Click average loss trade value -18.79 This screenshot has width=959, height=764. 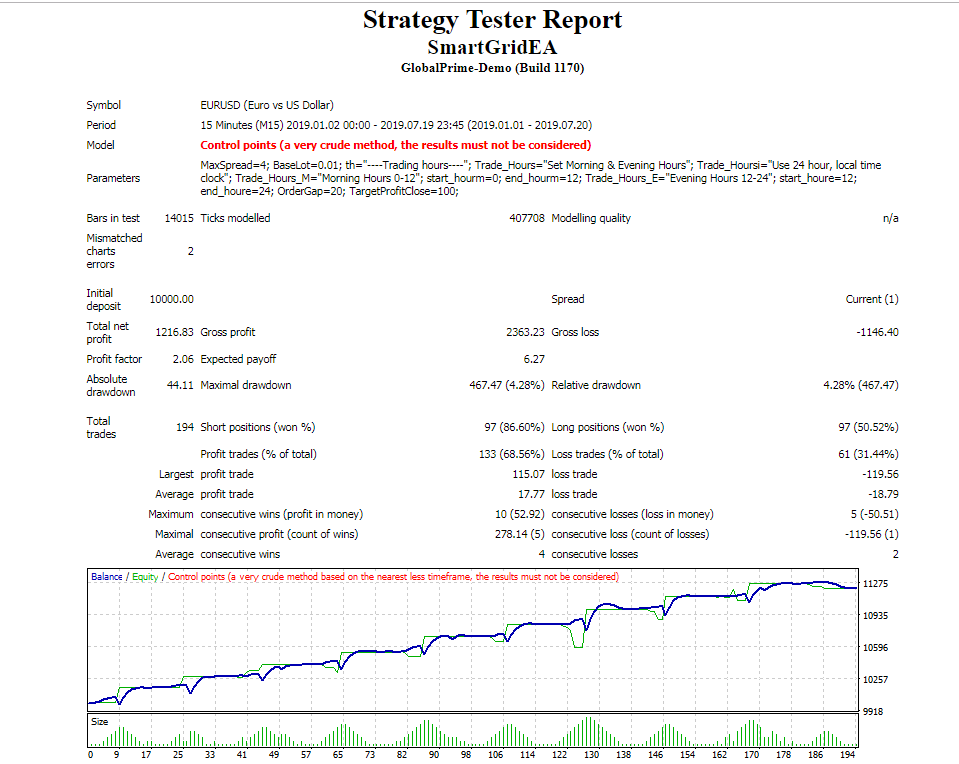click(x=883, y=494)
